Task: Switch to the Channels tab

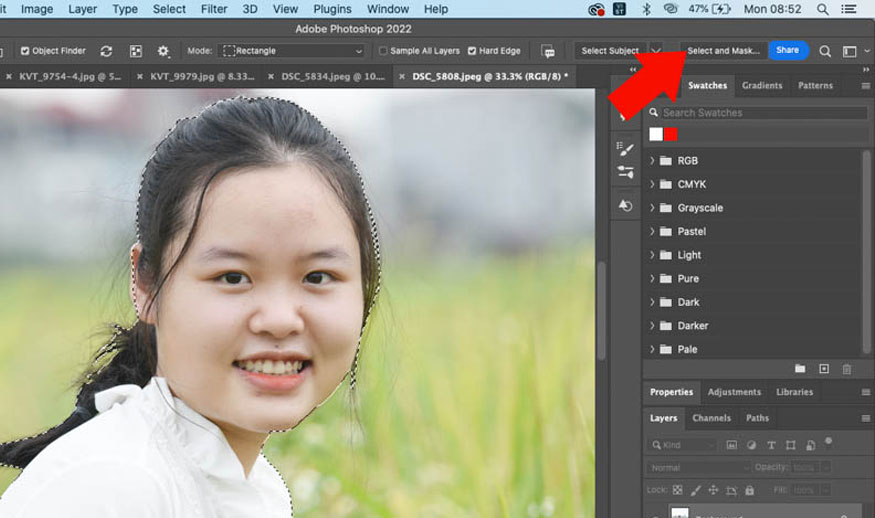Action: (711, 418)
